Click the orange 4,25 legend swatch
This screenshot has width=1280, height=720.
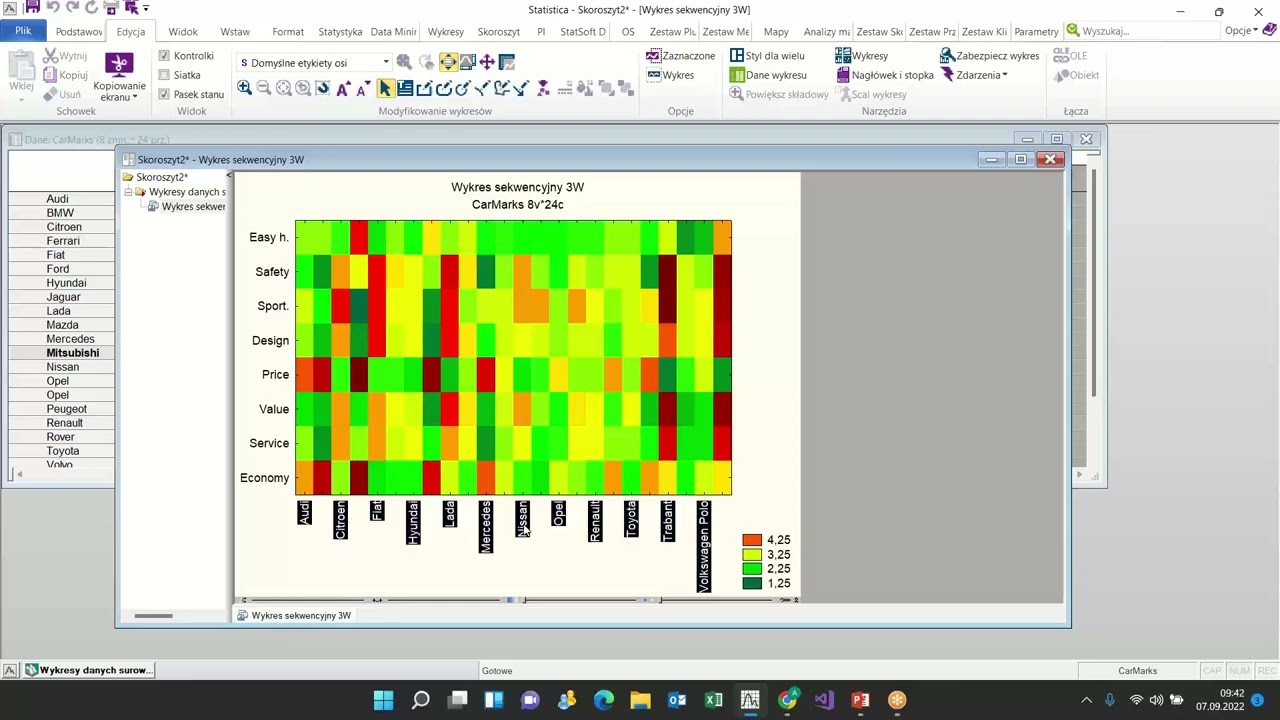[752, 540]
